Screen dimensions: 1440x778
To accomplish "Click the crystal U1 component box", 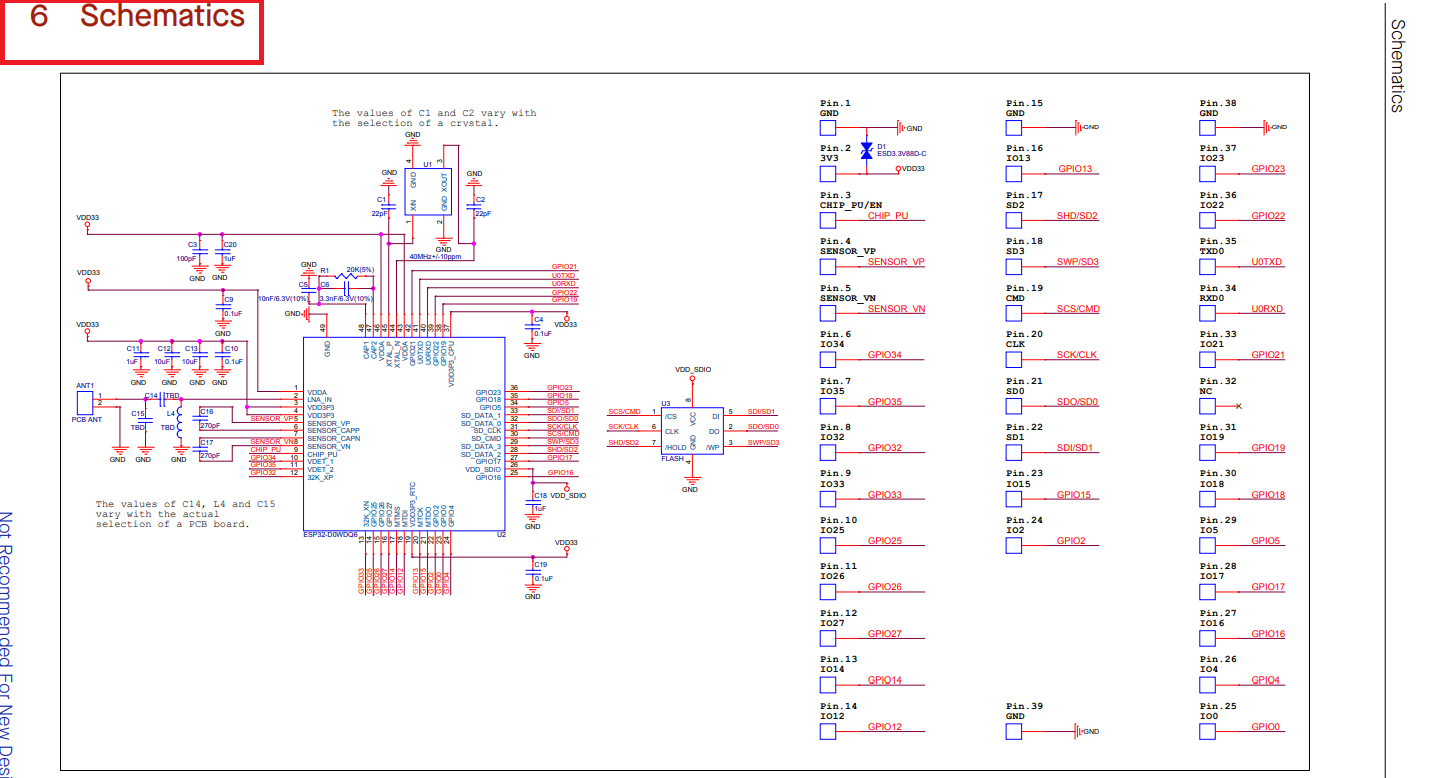I will point(427,190).
